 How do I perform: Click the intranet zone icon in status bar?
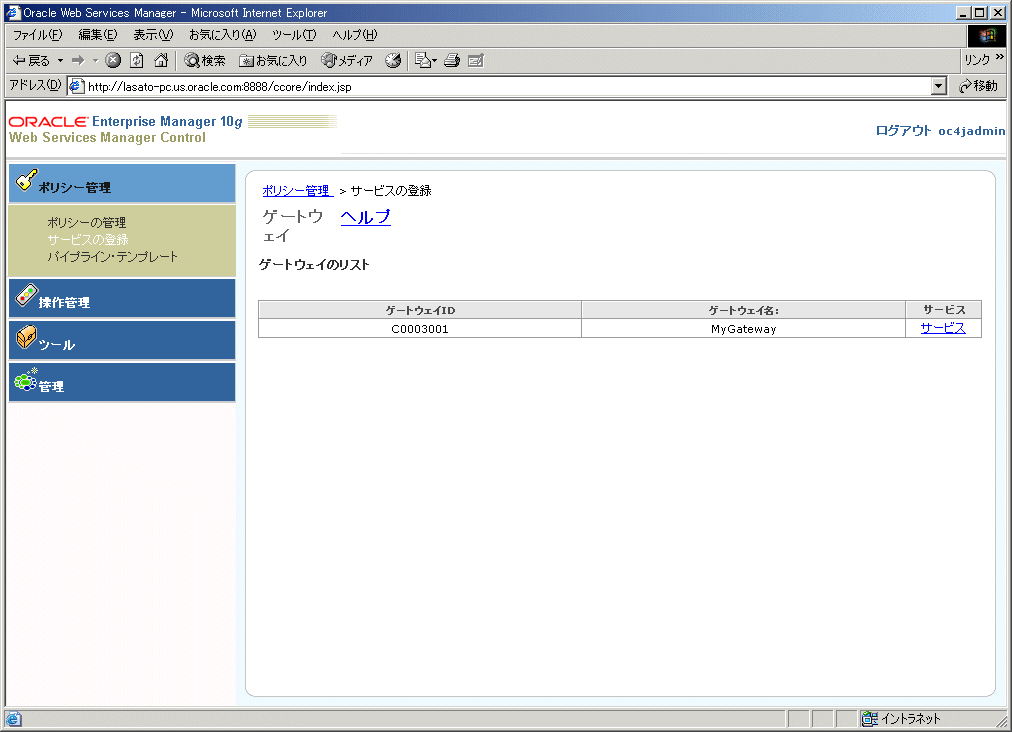point(869,718)
